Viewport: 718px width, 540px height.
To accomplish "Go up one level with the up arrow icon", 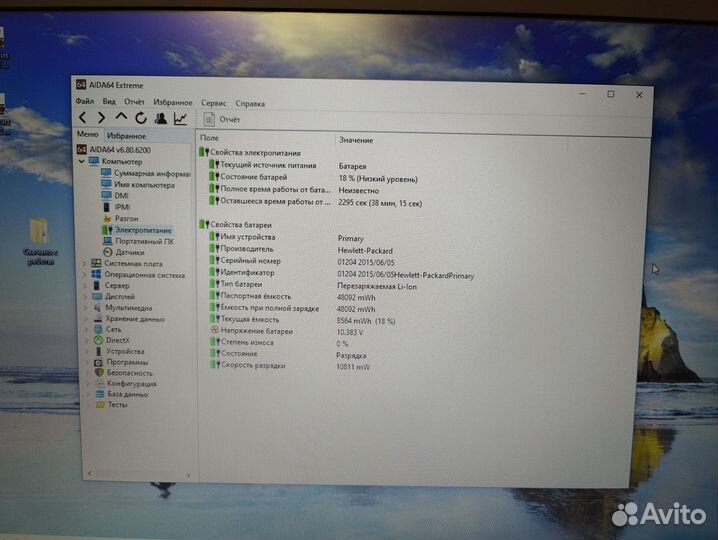I will coord(121,117).
